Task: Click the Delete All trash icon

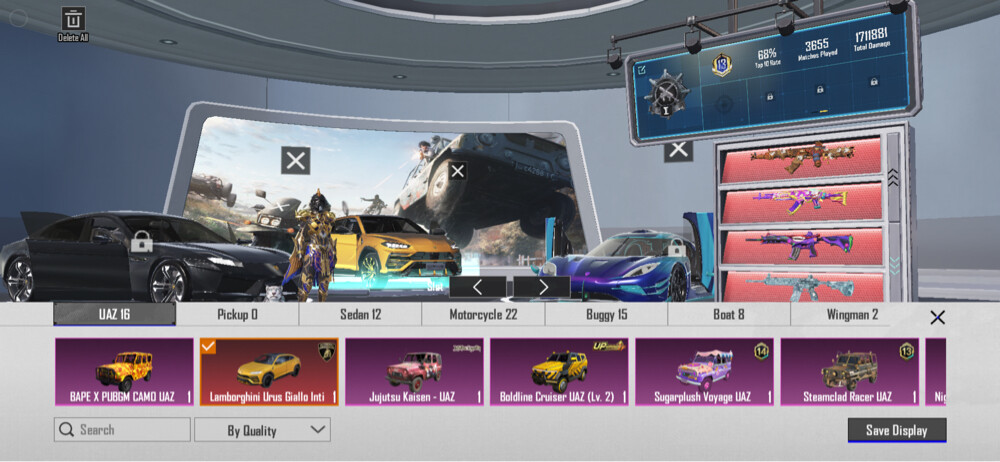Action: click(73, 19)
